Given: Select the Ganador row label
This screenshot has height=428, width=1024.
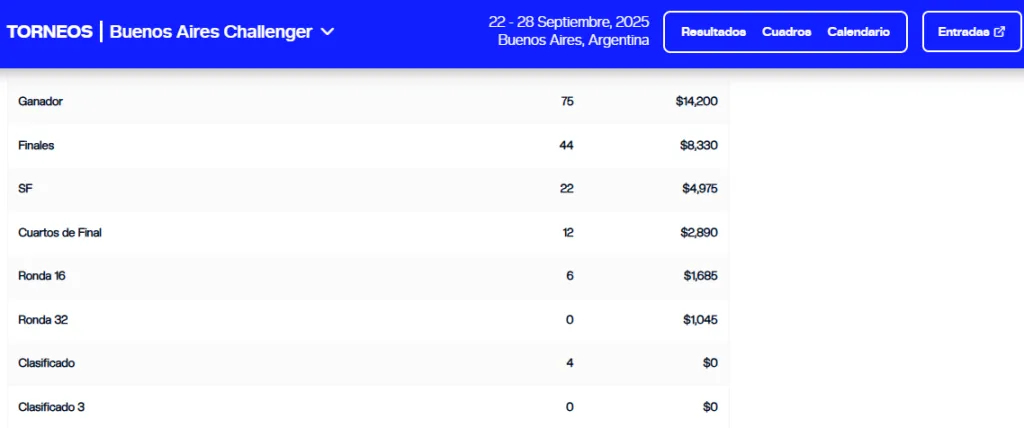Looking at the screenshot, I should point(41,101).
